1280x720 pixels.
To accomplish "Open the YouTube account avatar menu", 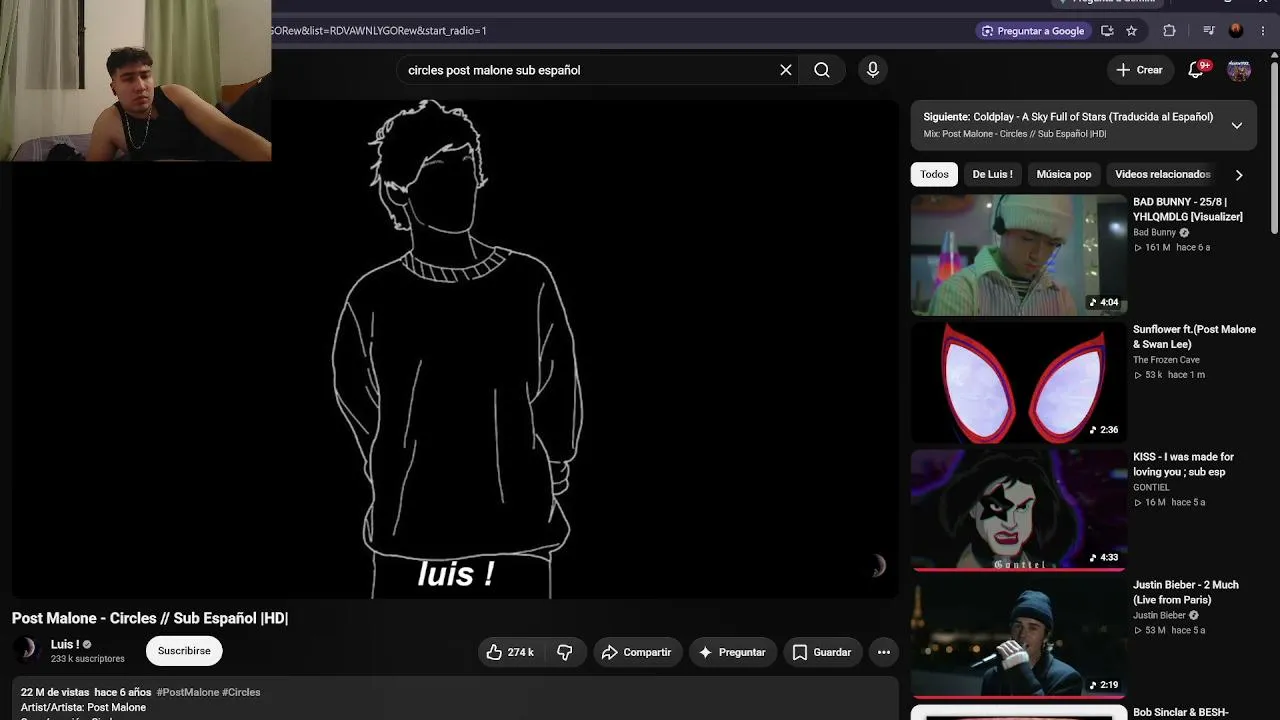I will point(1239,70).
